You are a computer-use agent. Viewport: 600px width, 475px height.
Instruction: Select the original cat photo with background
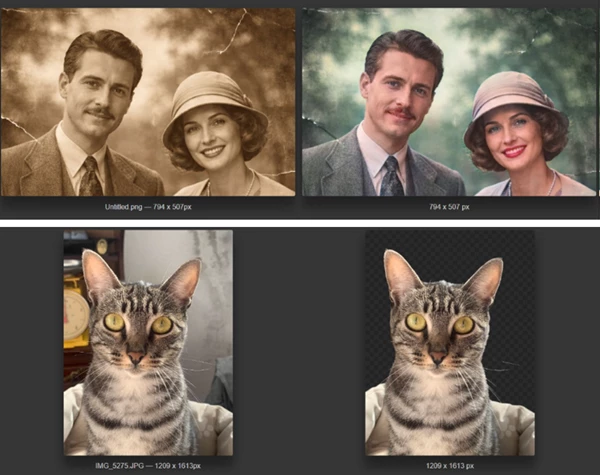click(x=148, y=343)
